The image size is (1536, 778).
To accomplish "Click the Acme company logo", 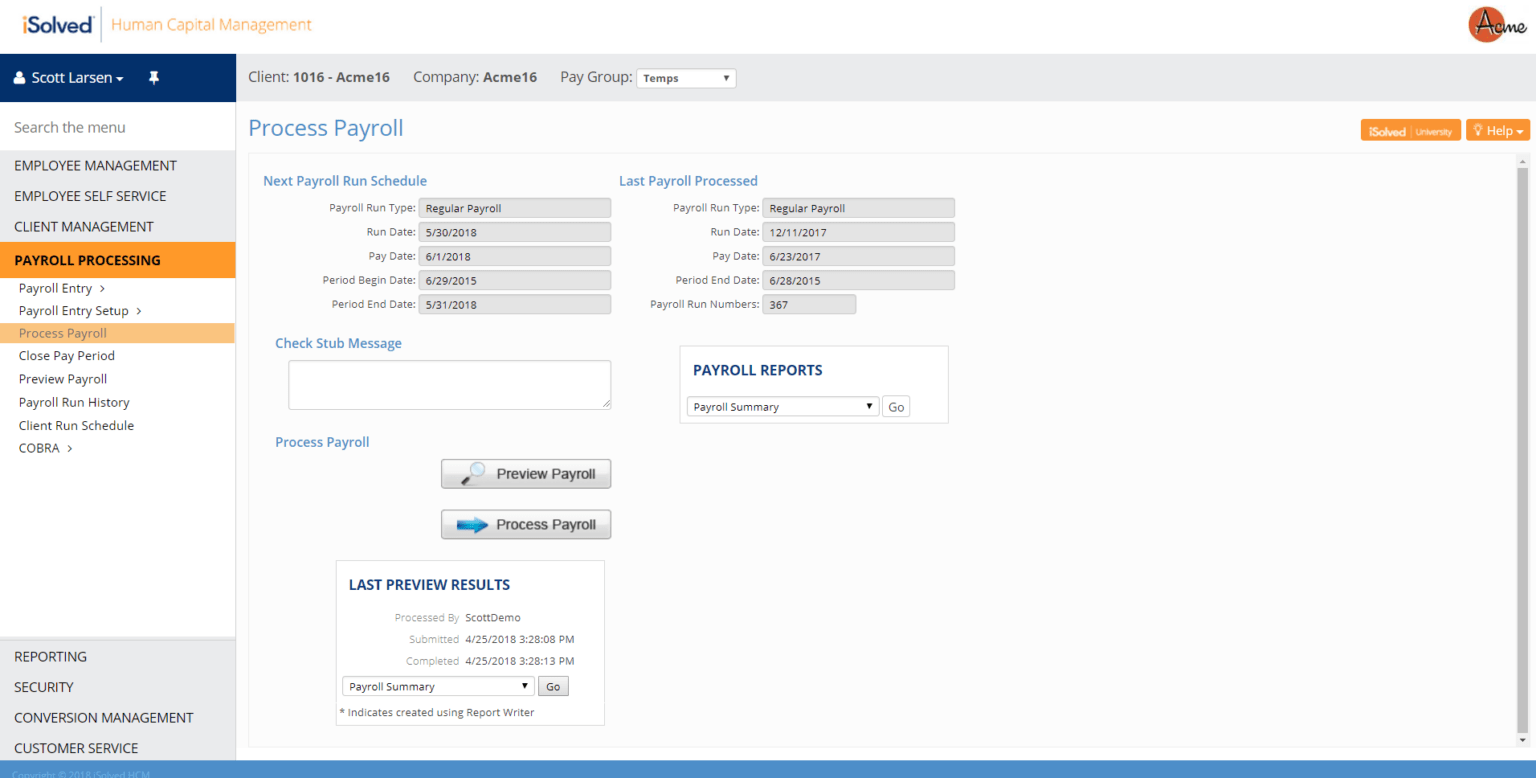I will coord(1497,25).
